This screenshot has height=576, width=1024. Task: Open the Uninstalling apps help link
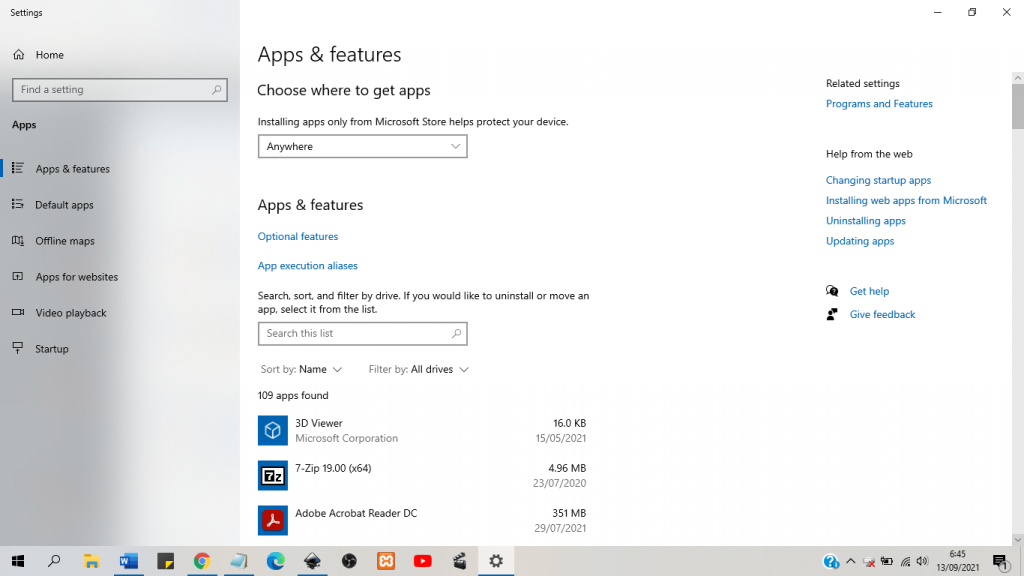click(866, 221)
